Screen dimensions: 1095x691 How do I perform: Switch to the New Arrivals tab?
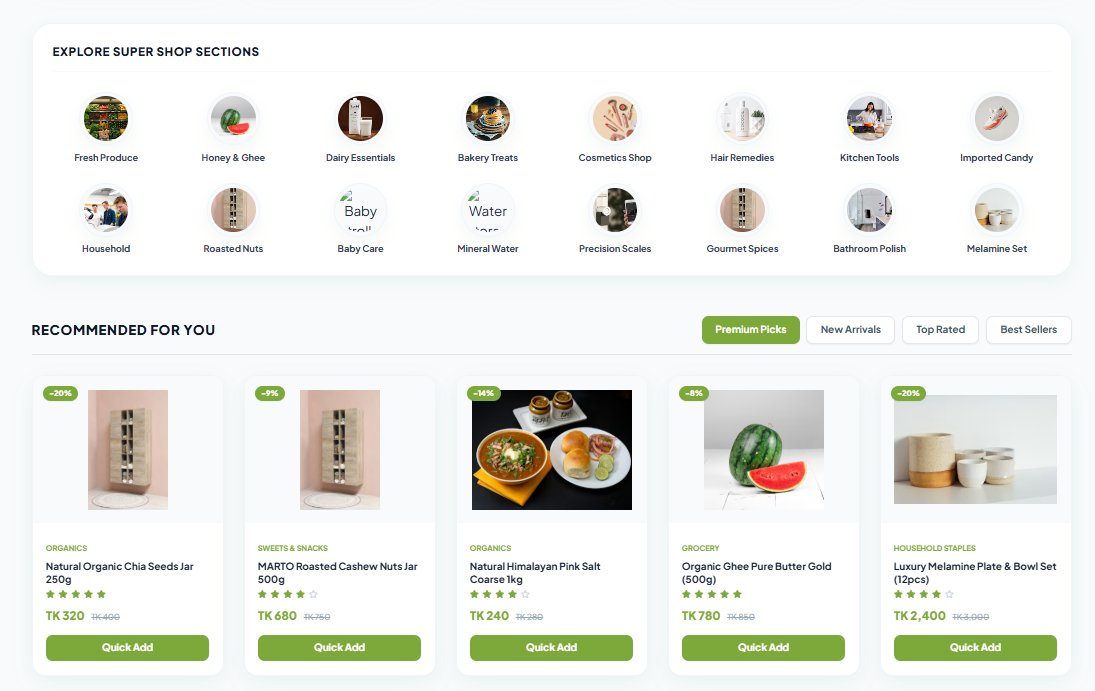pyautogui.click(x=851, y=330)
